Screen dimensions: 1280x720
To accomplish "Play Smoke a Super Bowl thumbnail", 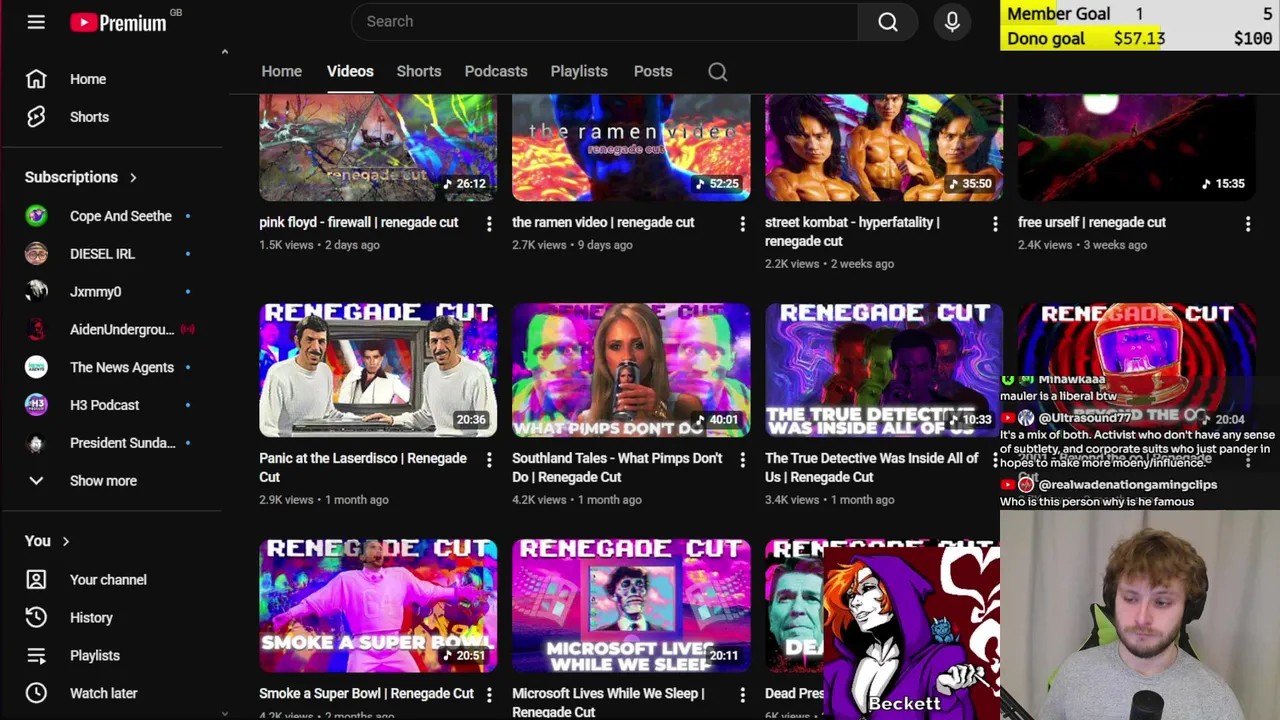I will click(x=378, y=606).
